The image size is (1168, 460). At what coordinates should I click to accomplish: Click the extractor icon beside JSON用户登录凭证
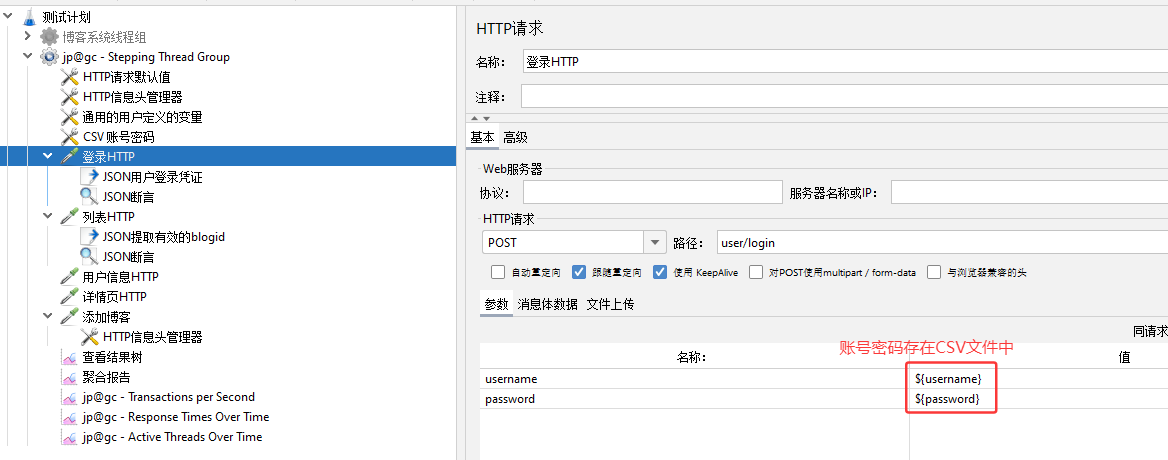(89, 176)
